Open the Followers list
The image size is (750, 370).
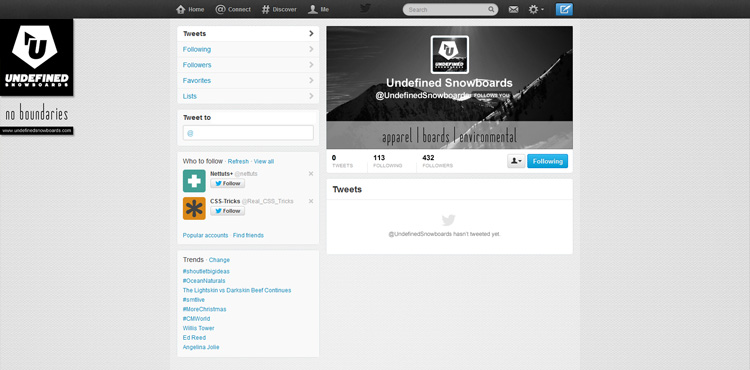coord(248,65)
